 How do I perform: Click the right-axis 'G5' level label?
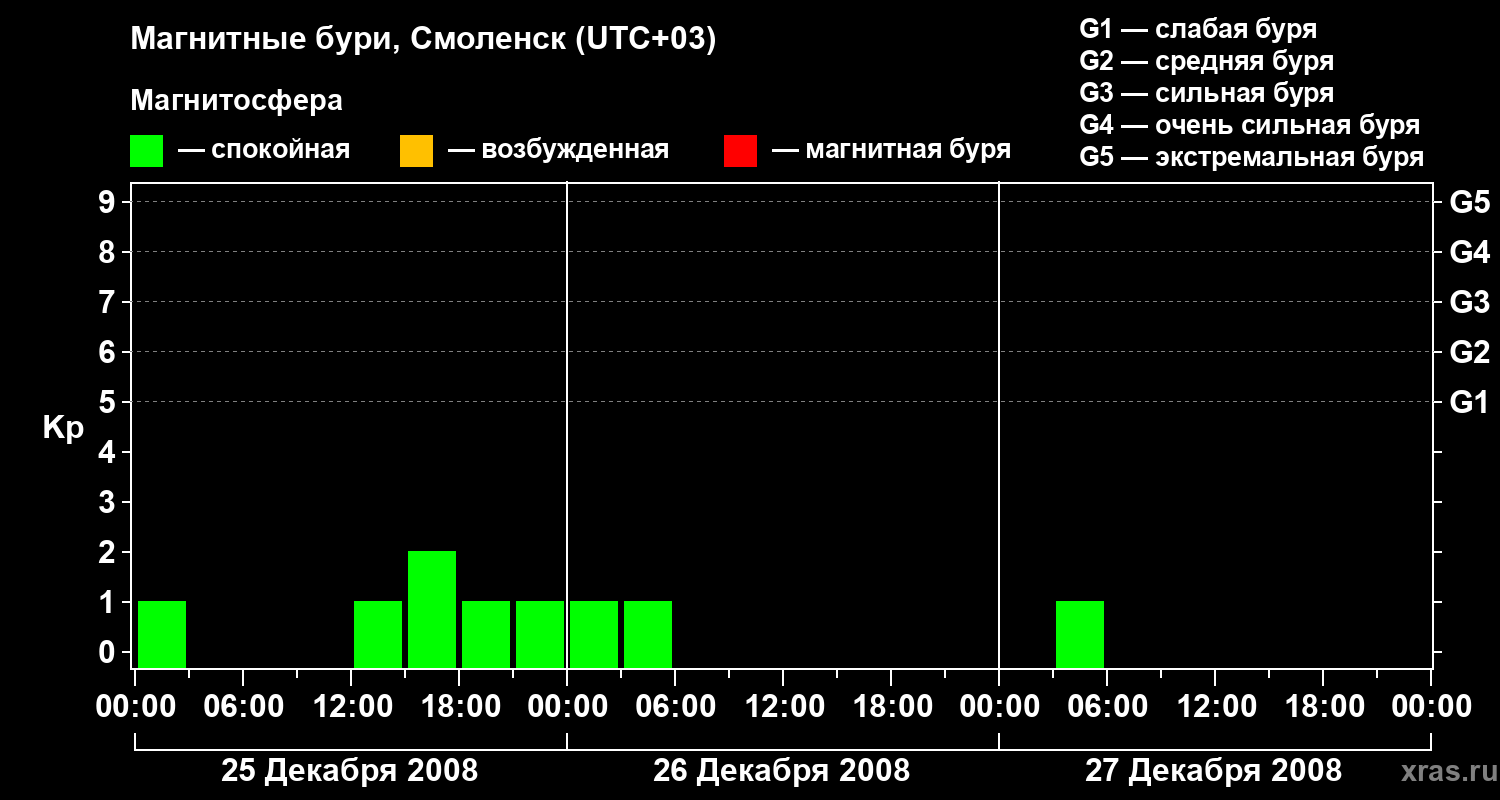[x=1469, y=202]
